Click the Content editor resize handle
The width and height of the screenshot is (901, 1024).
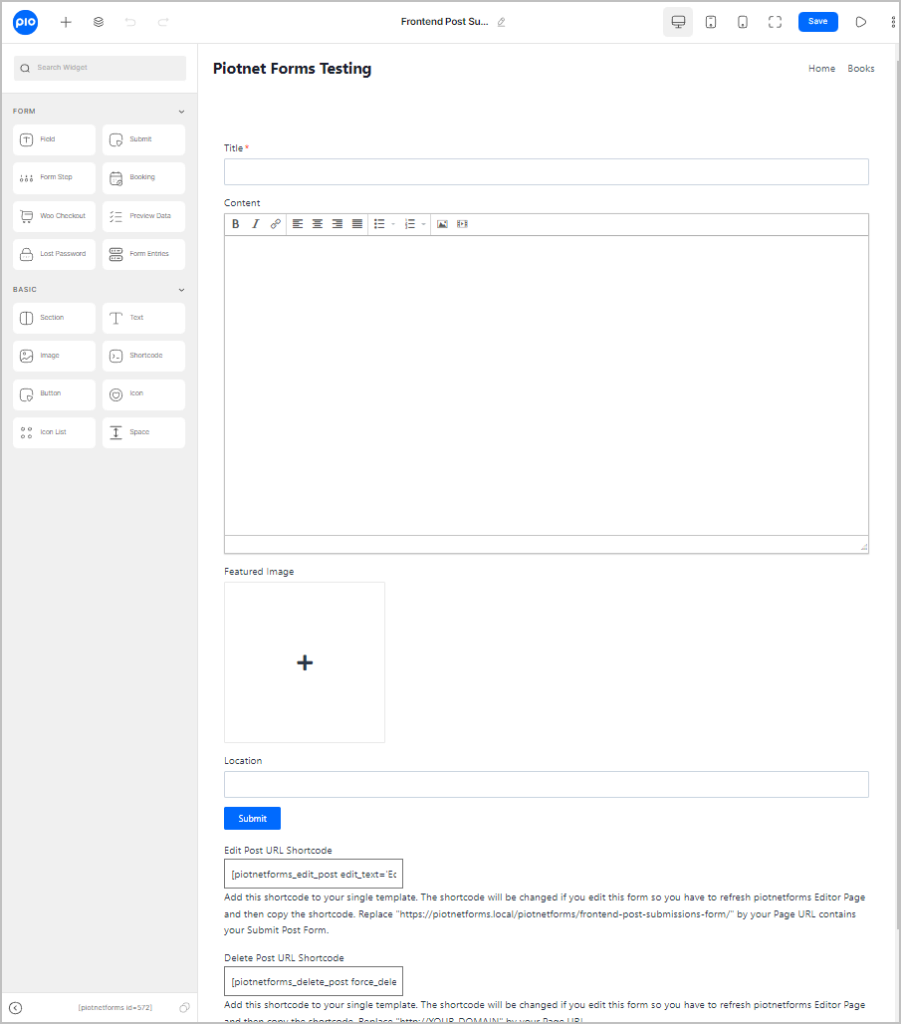pos(864,547)
